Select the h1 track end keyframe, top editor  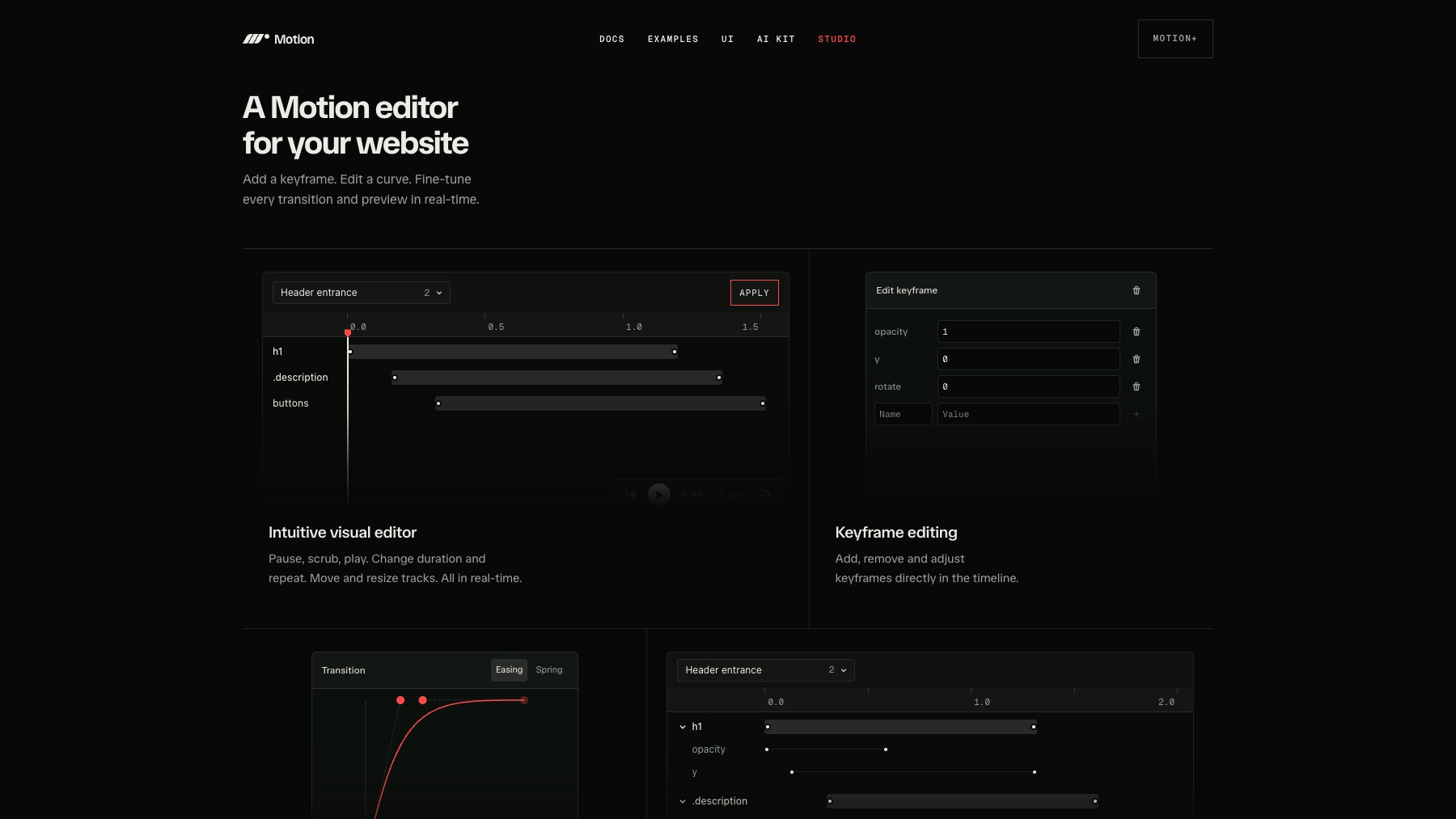pos(675,352)
